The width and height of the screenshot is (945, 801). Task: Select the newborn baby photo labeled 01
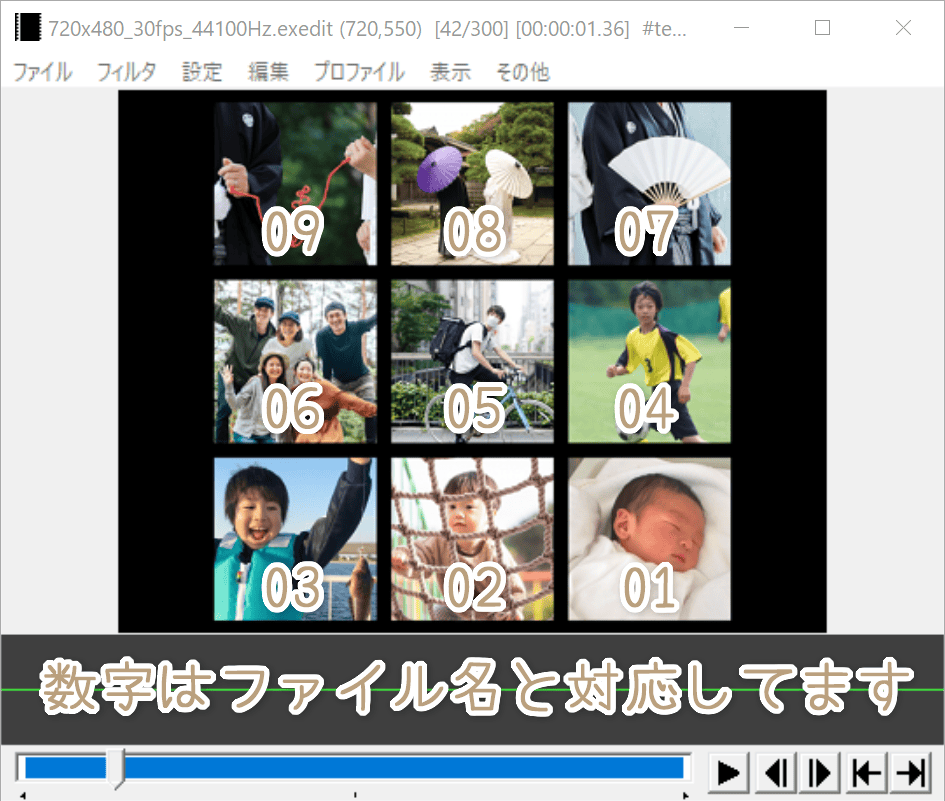[x=648, y=539]
